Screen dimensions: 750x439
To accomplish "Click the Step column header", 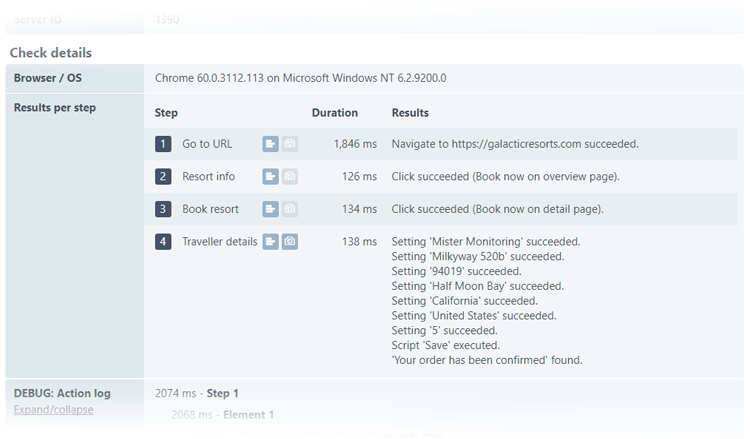I will click(166, 113).
